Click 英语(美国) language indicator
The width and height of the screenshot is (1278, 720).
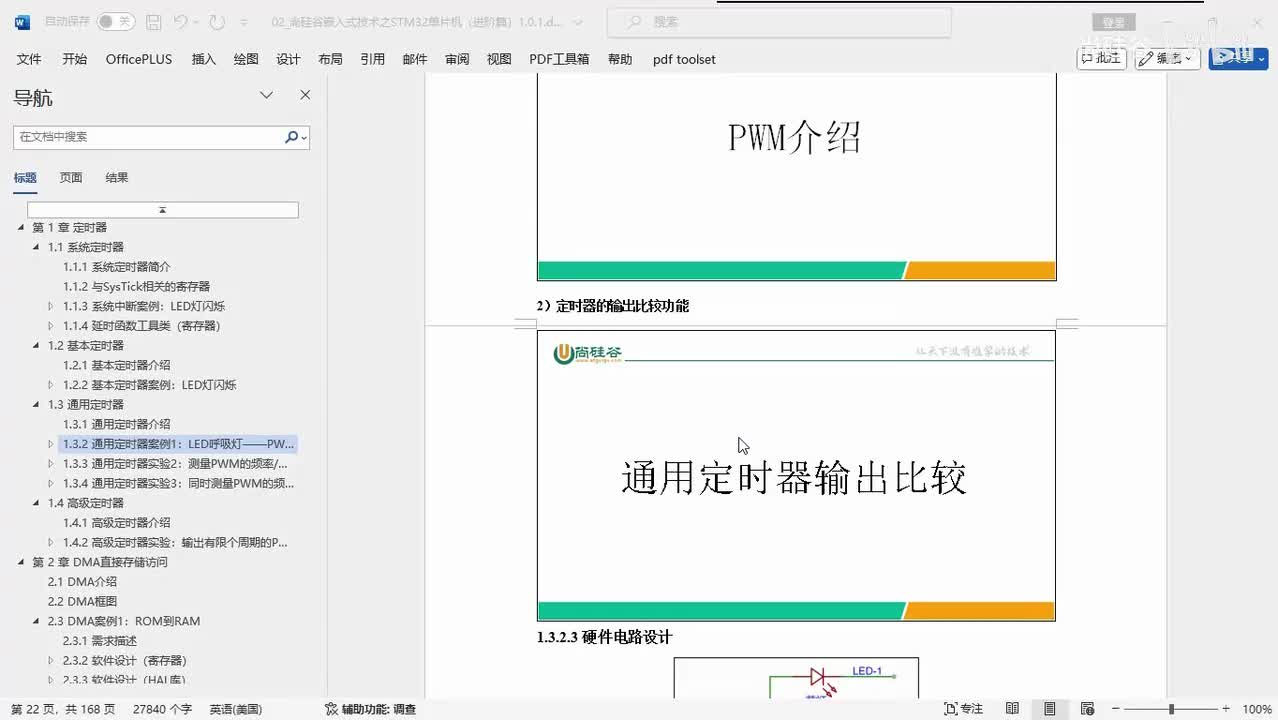(236, 709)
